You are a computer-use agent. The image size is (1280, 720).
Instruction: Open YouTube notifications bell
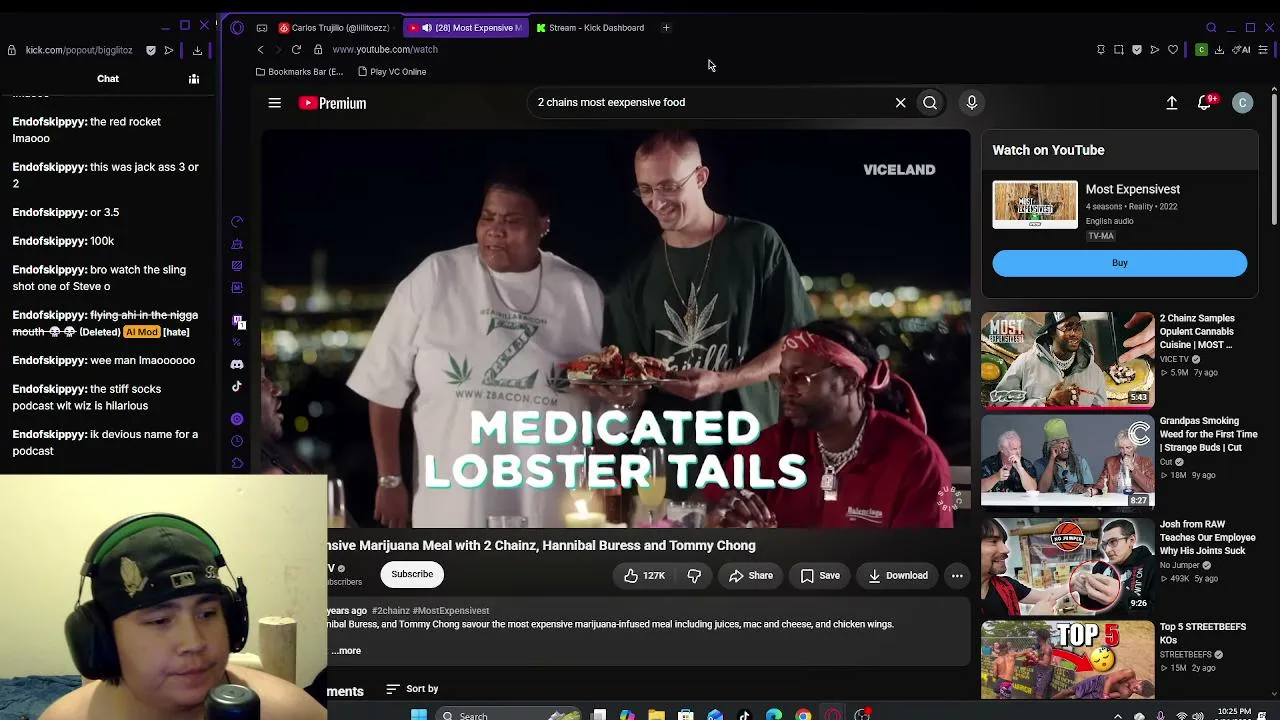[1205, 102]
